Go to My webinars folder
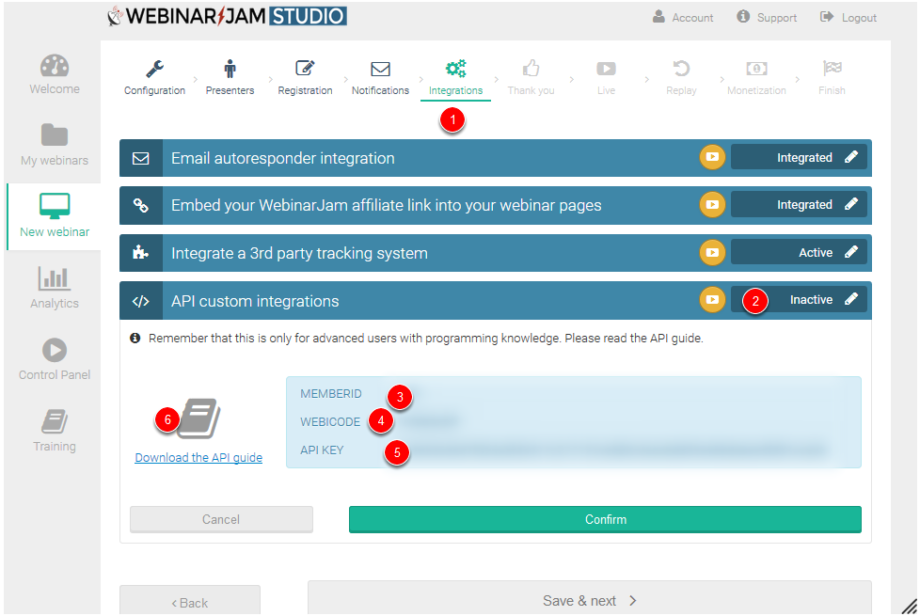The height and width of the screenshot is (616, 920). [x=55, y=145]
